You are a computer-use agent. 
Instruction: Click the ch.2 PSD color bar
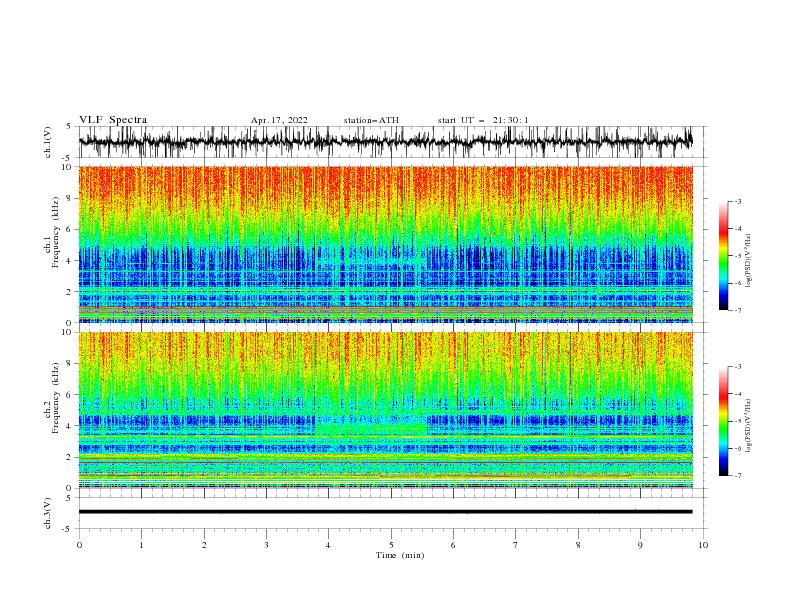tap(723, 421)
